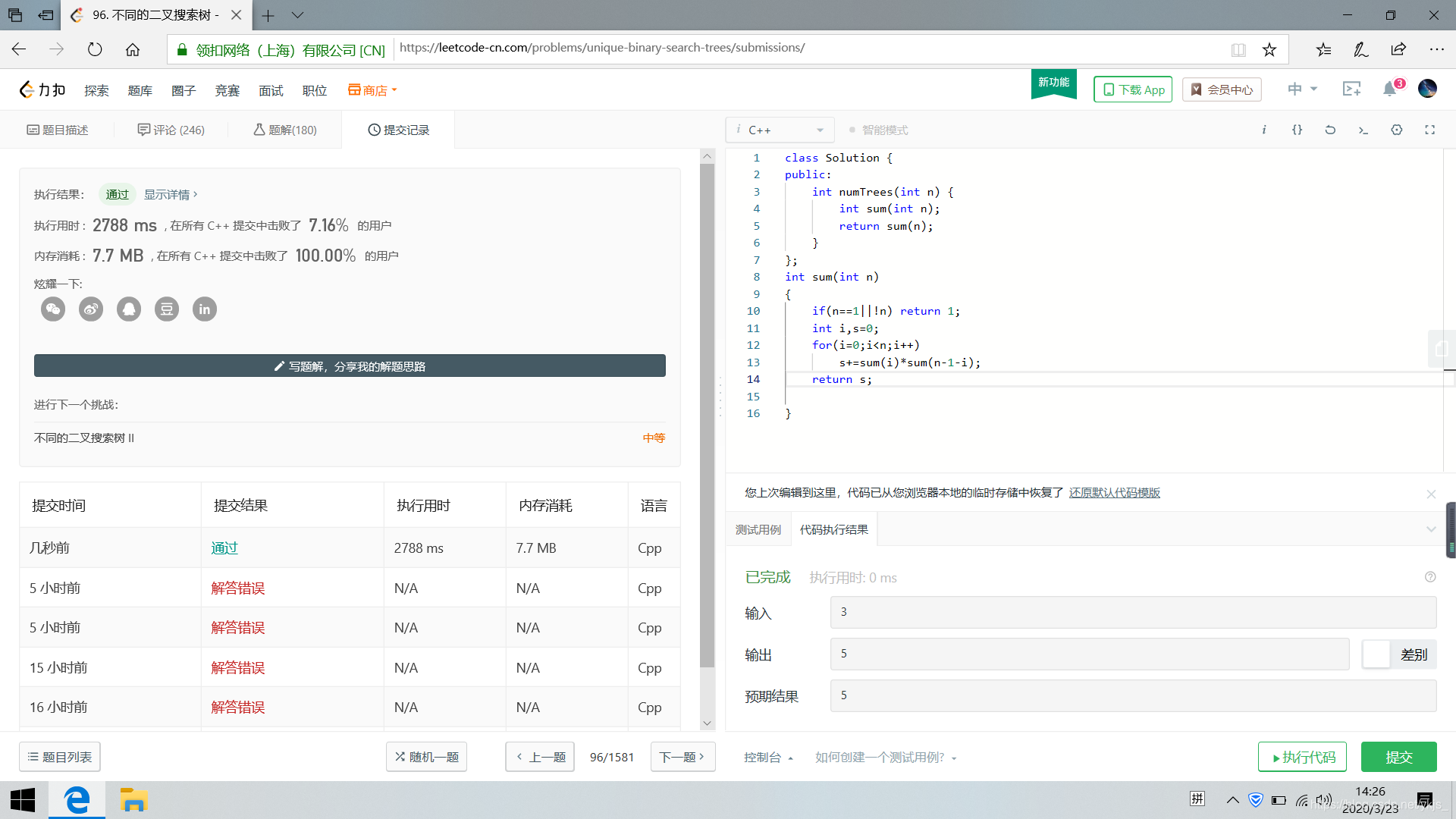
Task: Click the 提交 button
Action: pyautogui.click(x=1399, y=756)
